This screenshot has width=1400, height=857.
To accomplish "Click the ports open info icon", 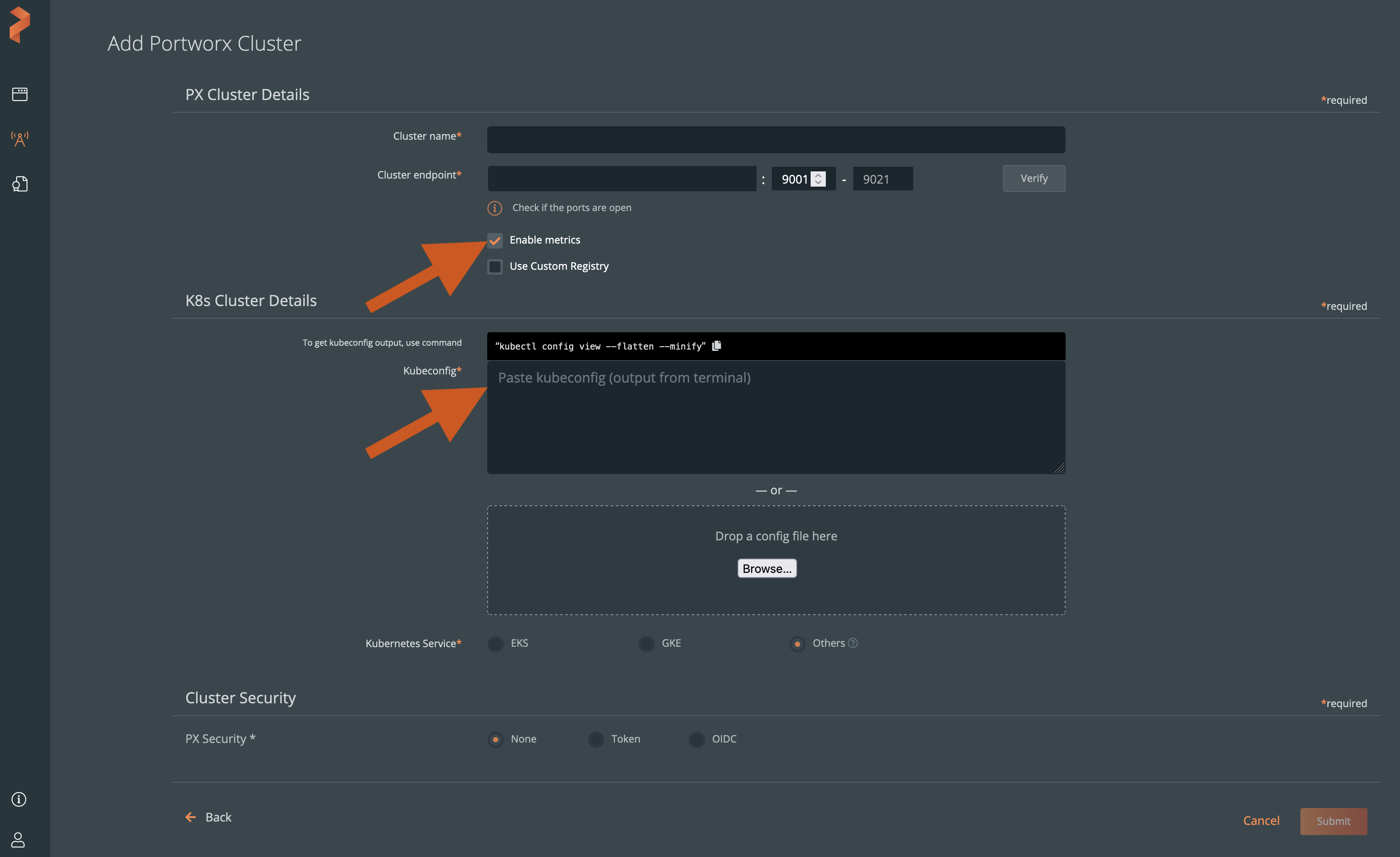I will pos(494,208).
